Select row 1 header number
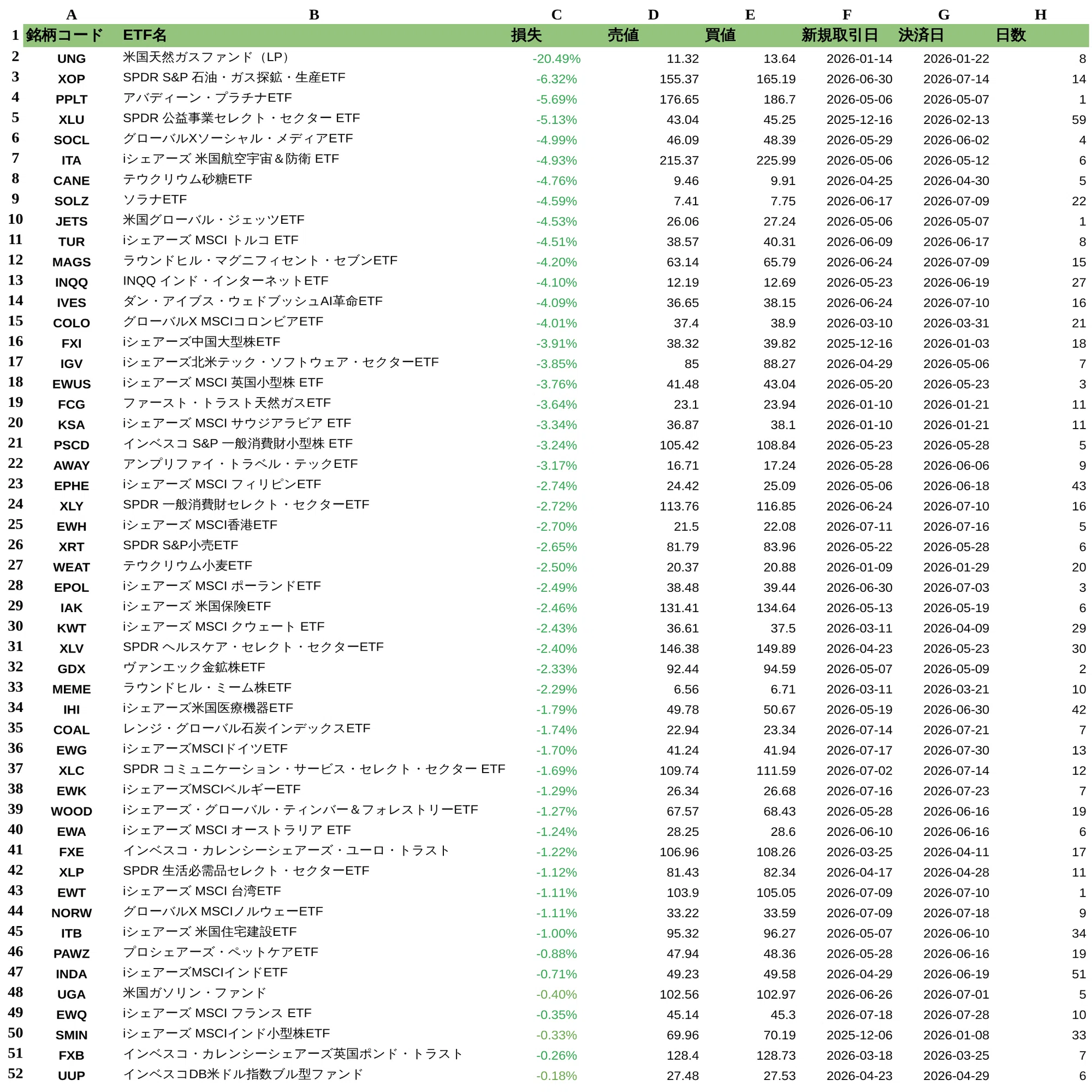The height and width of the screenshot is (1092, 1092). click(x=15, y=35)
